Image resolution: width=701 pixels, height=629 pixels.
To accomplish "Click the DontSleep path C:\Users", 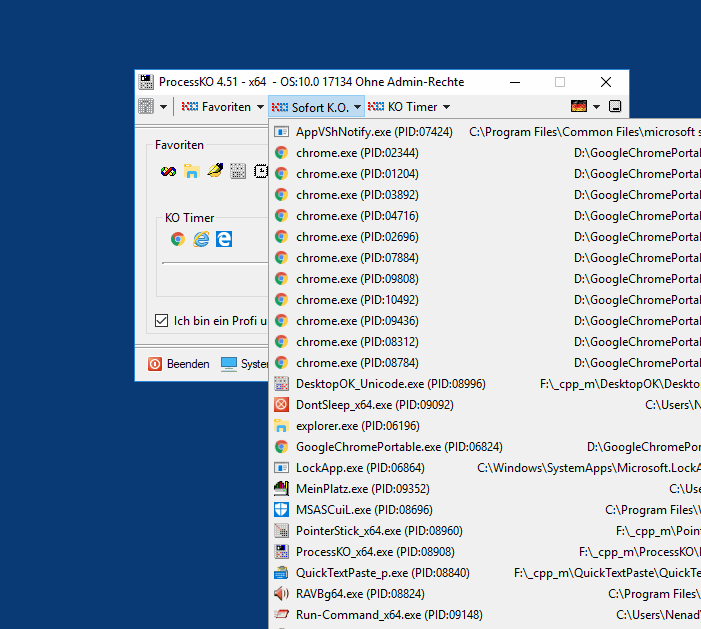I will [673, 405].
